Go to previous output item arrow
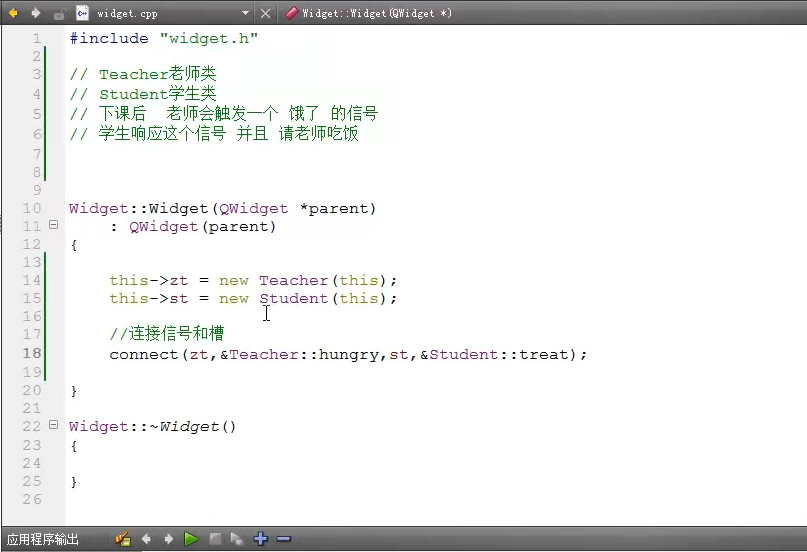 click(146, 539)
